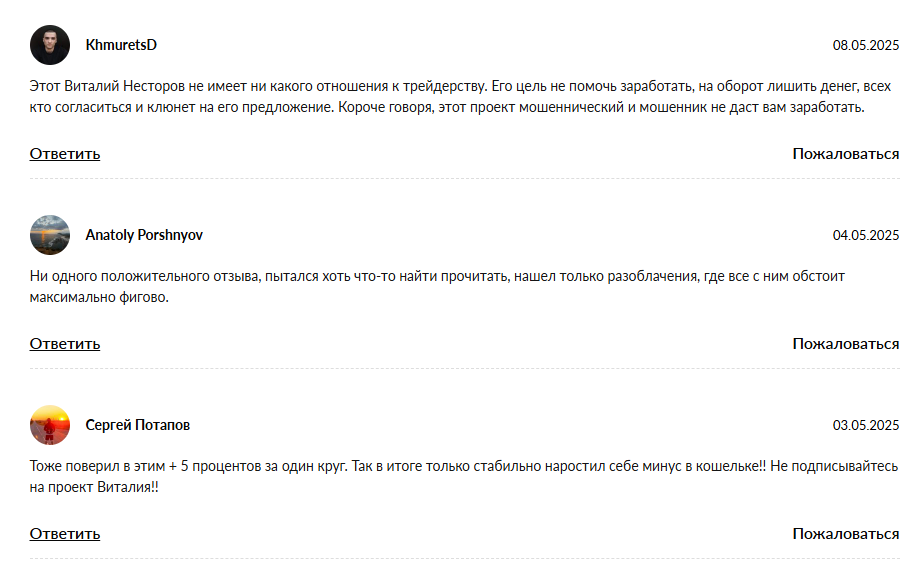Open KhmuretsD's profile avatar
Viewport: 919px width, 579px height.
click(50, 45)
